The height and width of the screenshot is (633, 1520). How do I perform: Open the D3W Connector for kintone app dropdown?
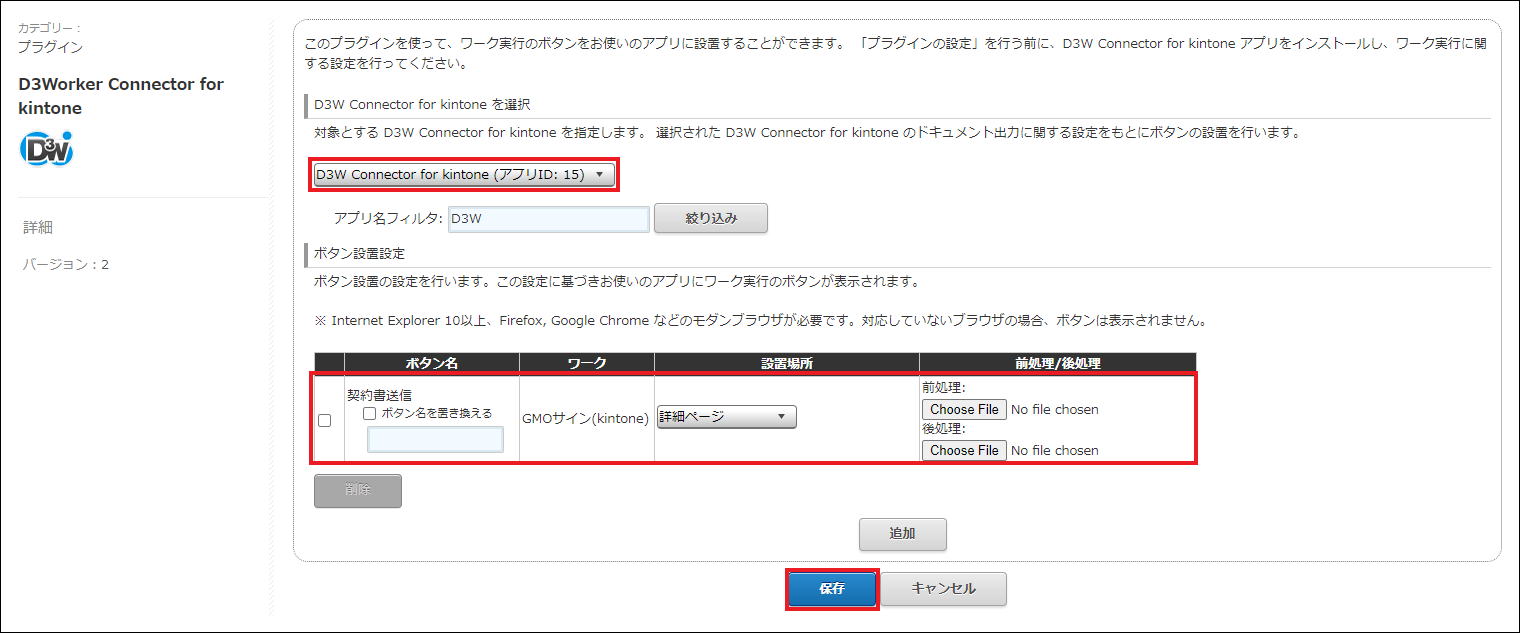464,175
